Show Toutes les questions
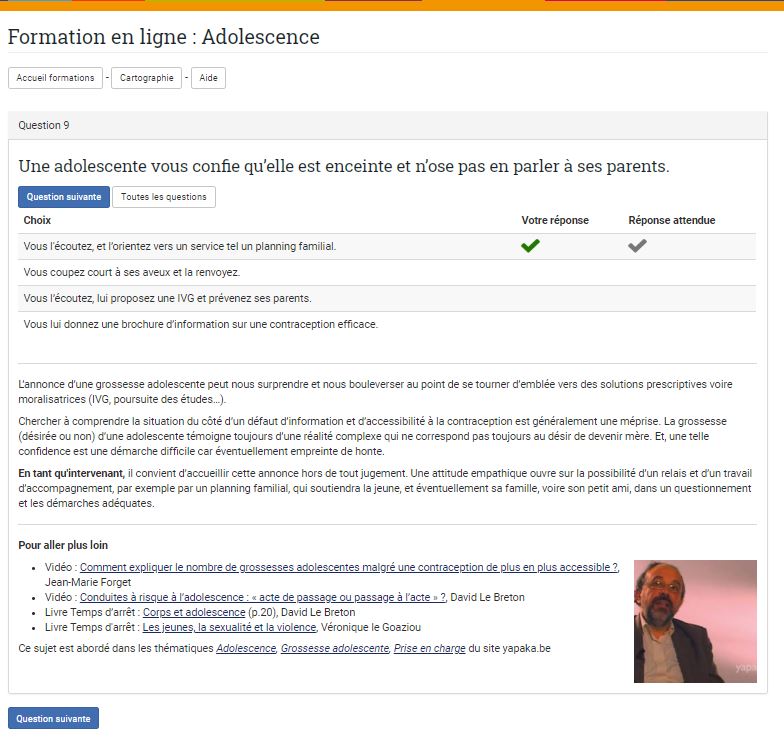Viewport: 784px width, 738px height. tap(164, 197)
